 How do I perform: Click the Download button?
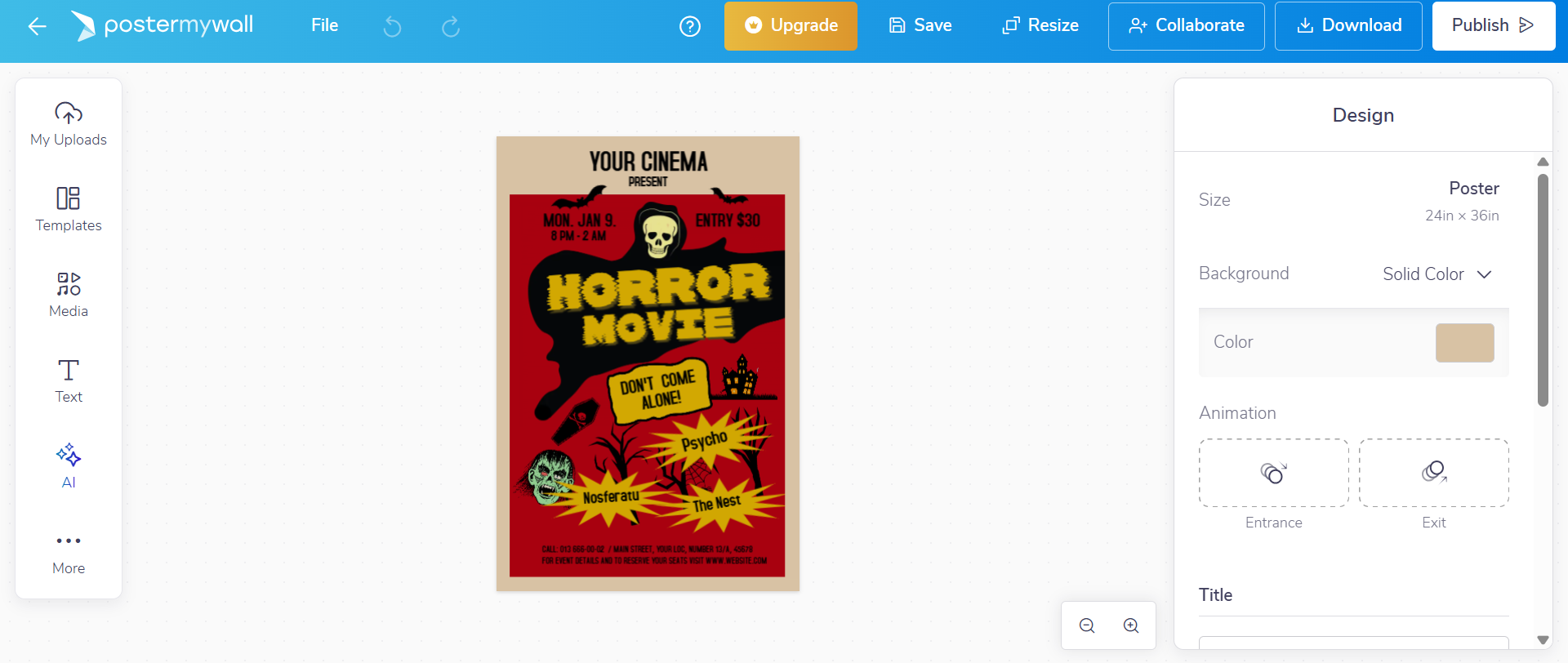1348,25
